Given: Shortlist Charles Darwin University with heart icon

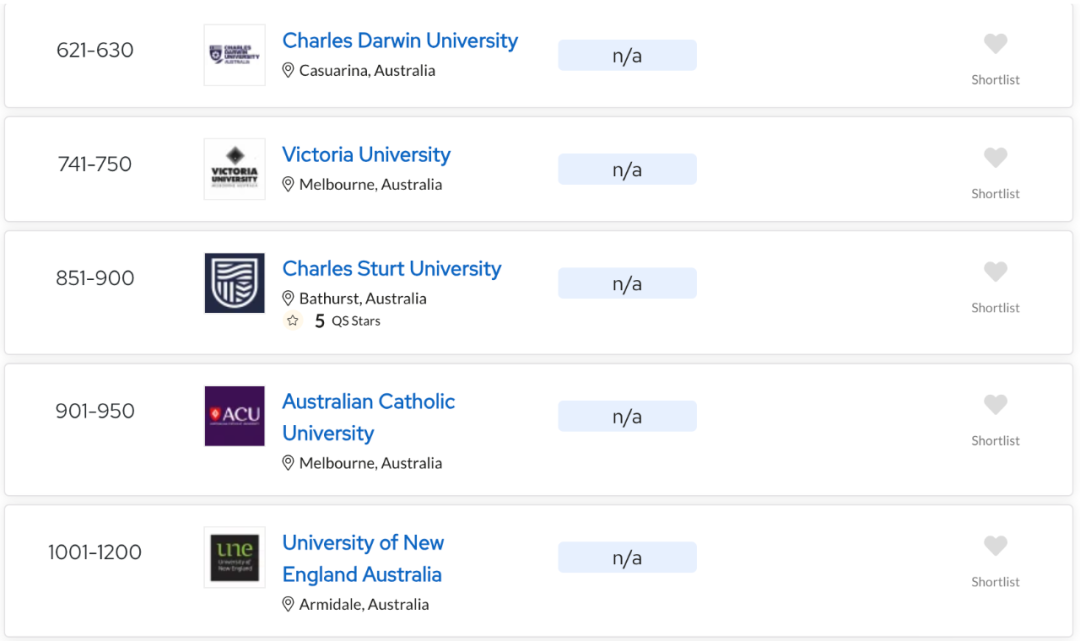Looking at the screenshot, I should (995, 44).
